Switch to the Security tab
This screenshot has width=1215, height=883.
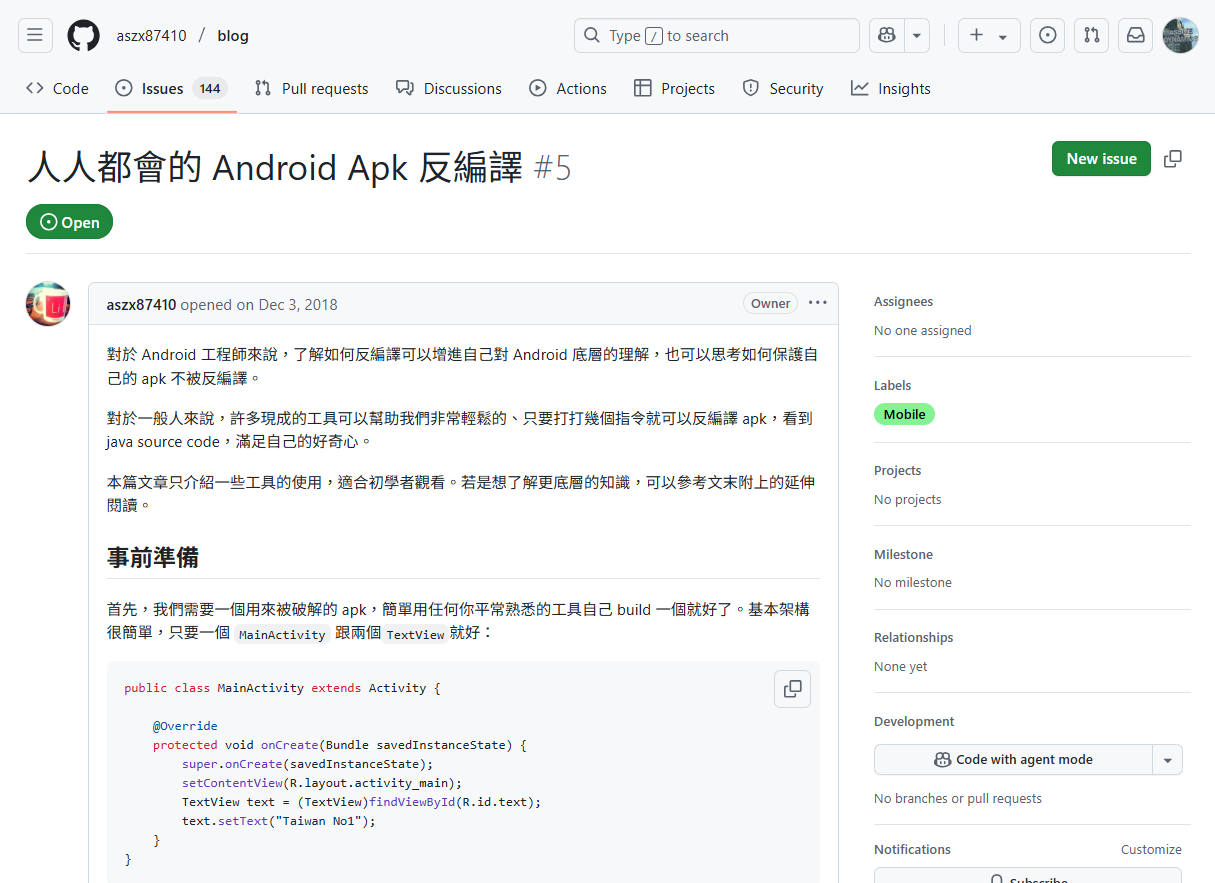(783, 88)
